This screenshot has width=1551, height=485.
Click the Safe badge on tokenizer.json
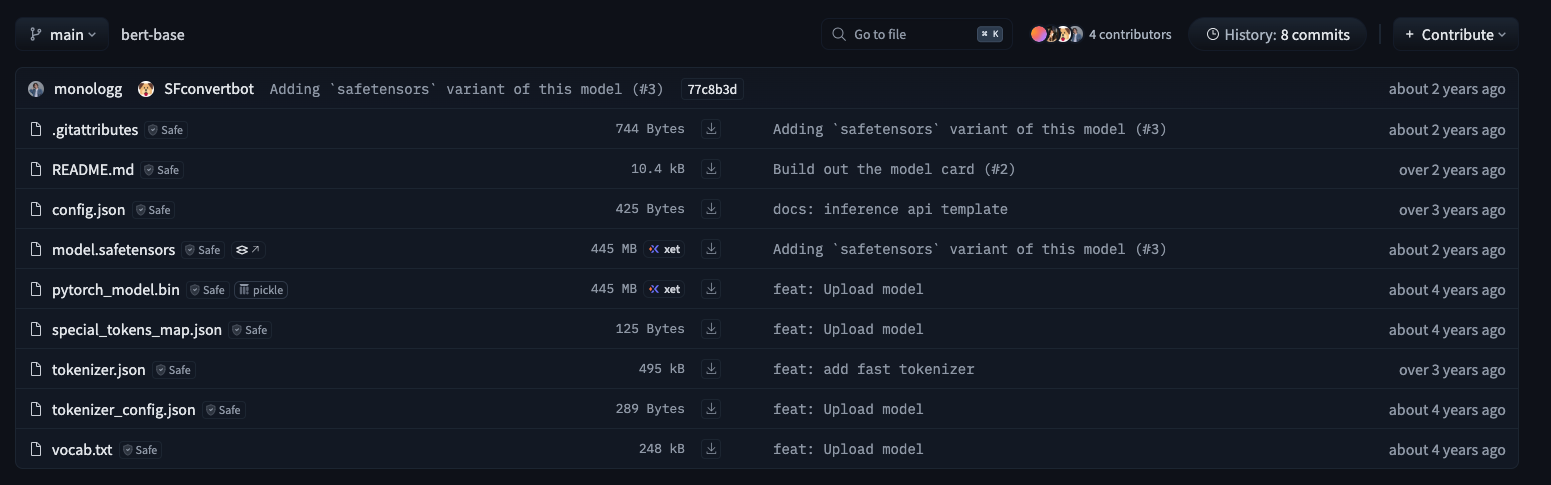point(174,370)
